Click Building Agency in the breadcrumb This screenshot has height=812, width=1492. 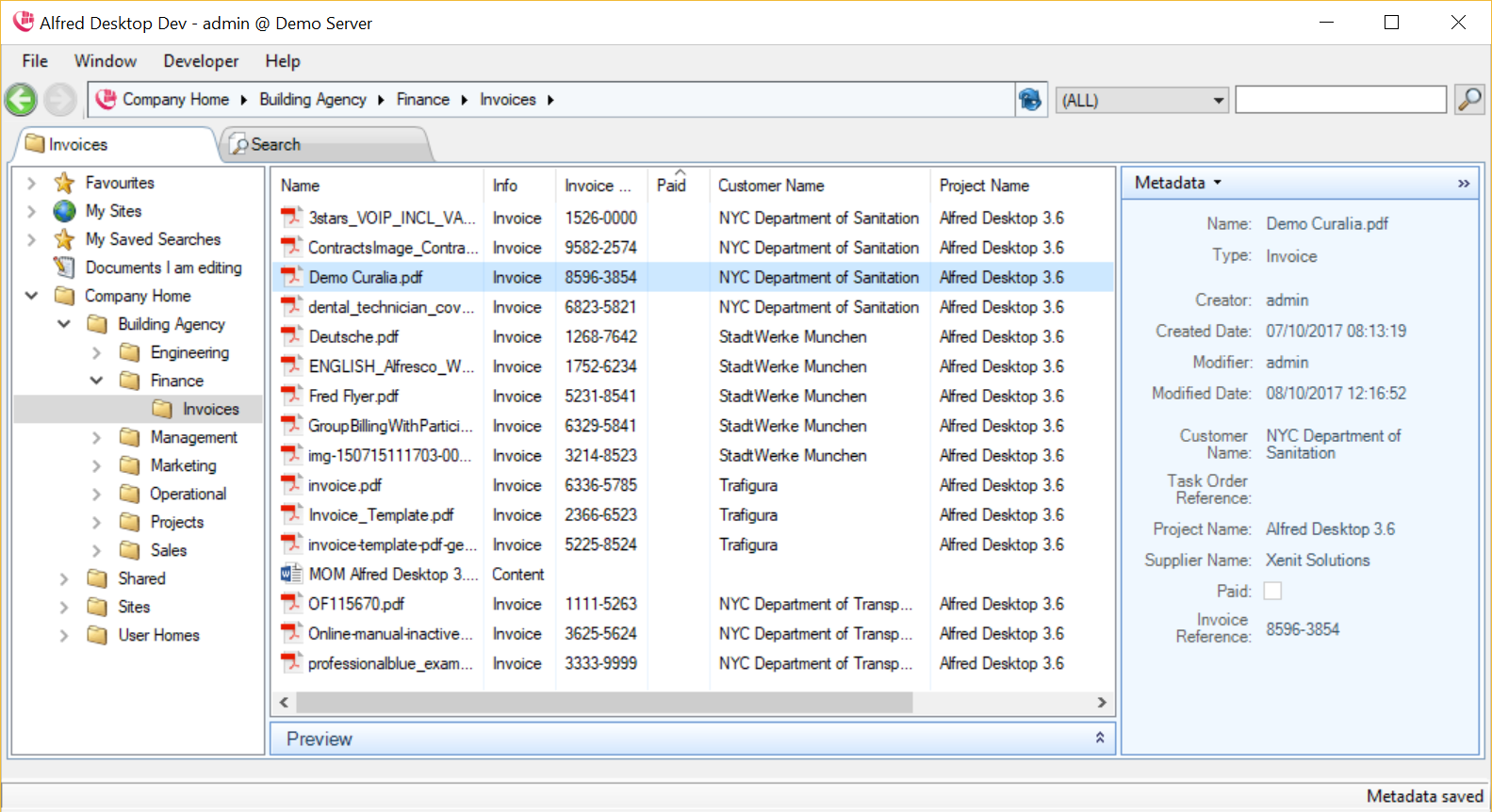[312, 100]
